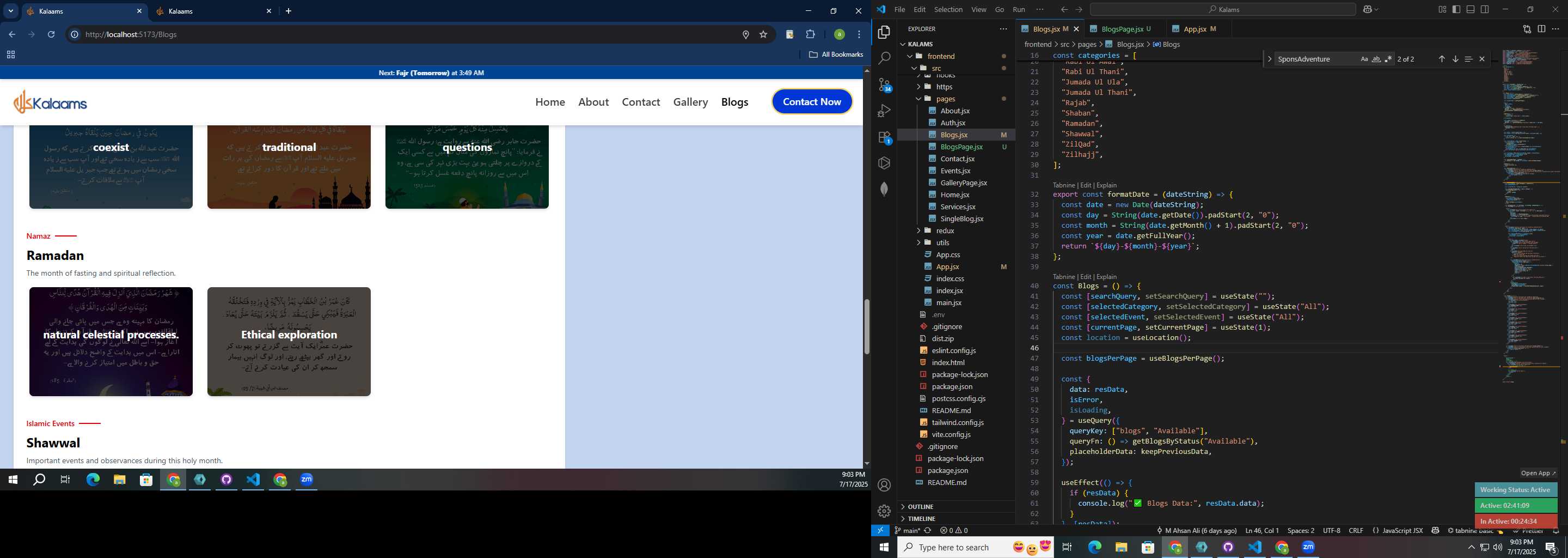The image size is (1568, 558).
Task: Toggle the Secondary Side Bar layout icon
Action: (x=1485, y=9)
